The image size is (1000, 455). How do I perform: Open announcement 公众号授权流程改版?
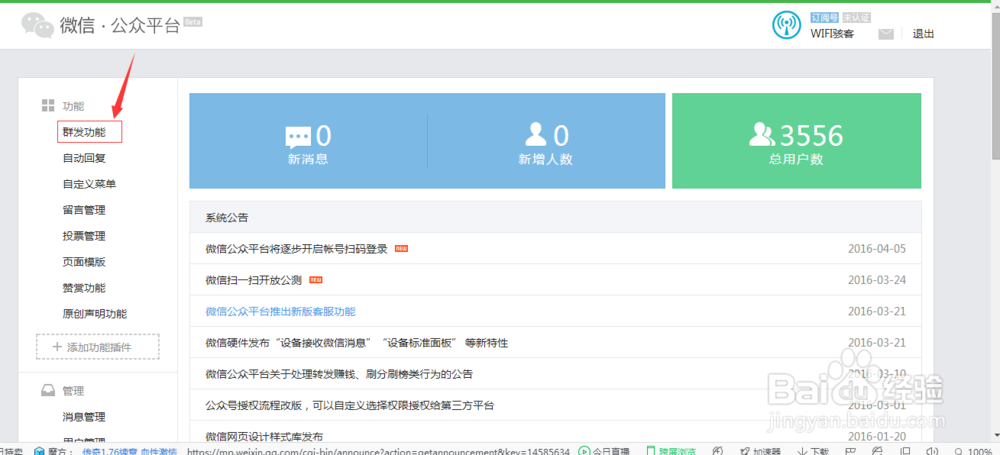[x=350, y=405]
